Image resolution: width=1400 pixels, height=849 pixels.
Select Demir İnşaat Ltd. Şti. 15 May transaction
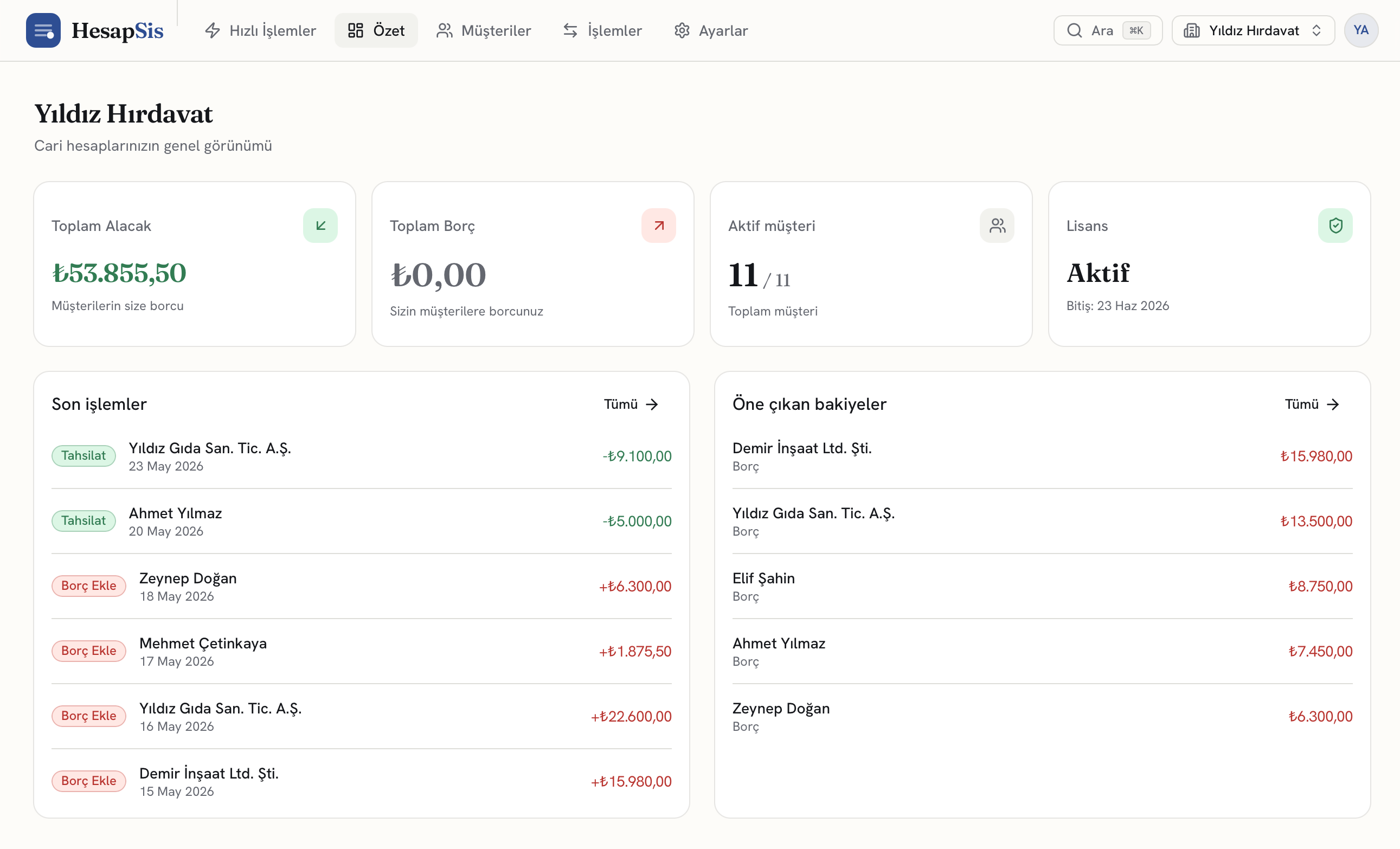[361, 781]
